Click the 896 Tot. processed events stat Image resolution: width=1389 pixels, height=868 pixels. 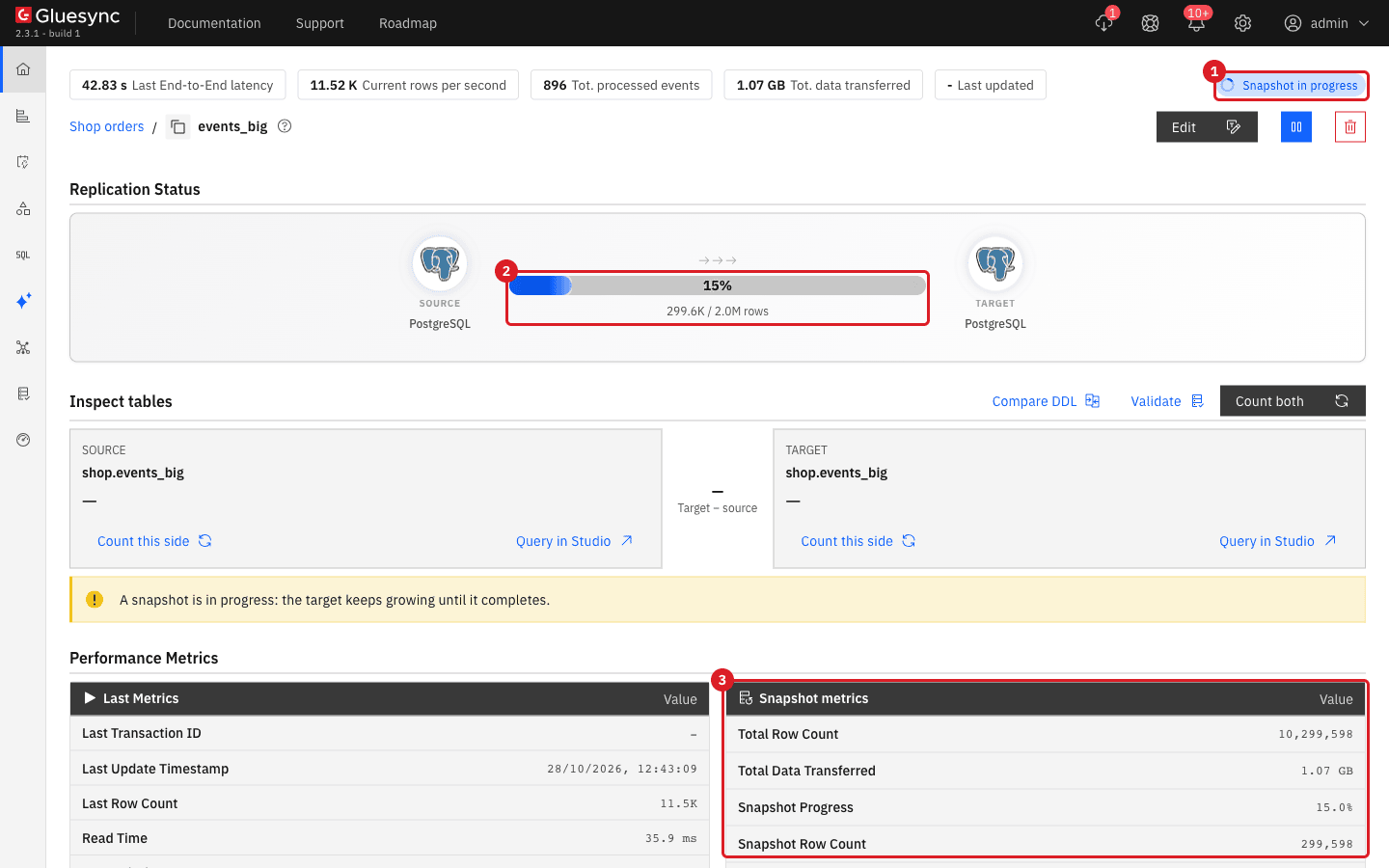(x=621, y=85)
